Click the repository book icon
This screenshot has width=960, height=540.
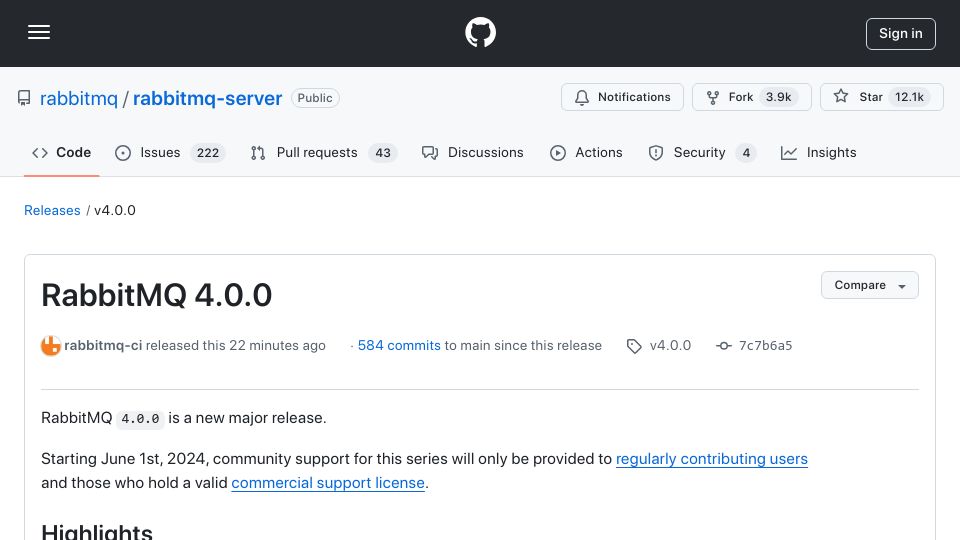pyautogui.click(x=24, y=98)
